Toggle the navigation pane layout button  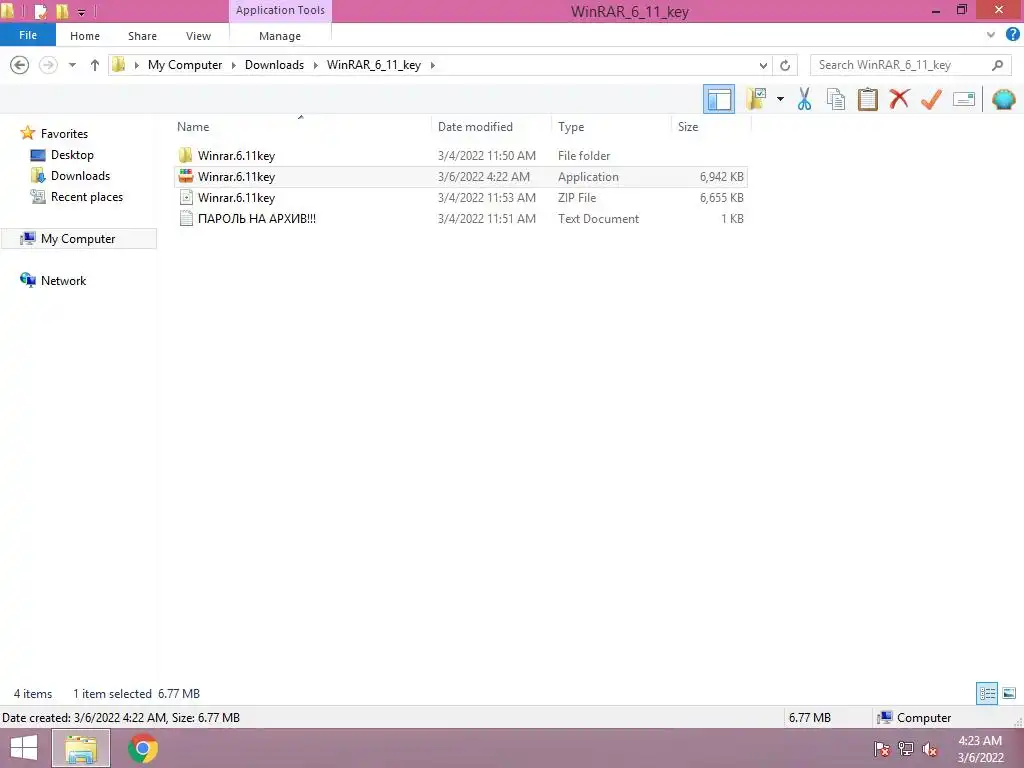[718, 99]
